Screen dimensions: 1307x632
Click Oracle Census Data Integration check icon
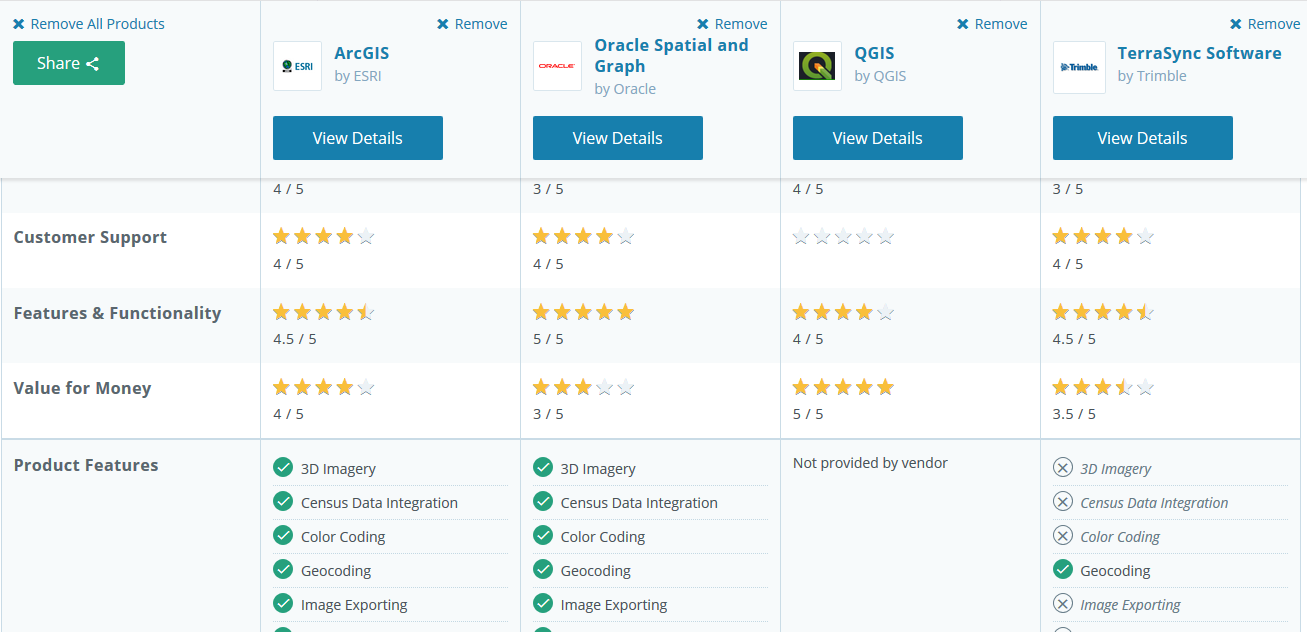(543, 502)
